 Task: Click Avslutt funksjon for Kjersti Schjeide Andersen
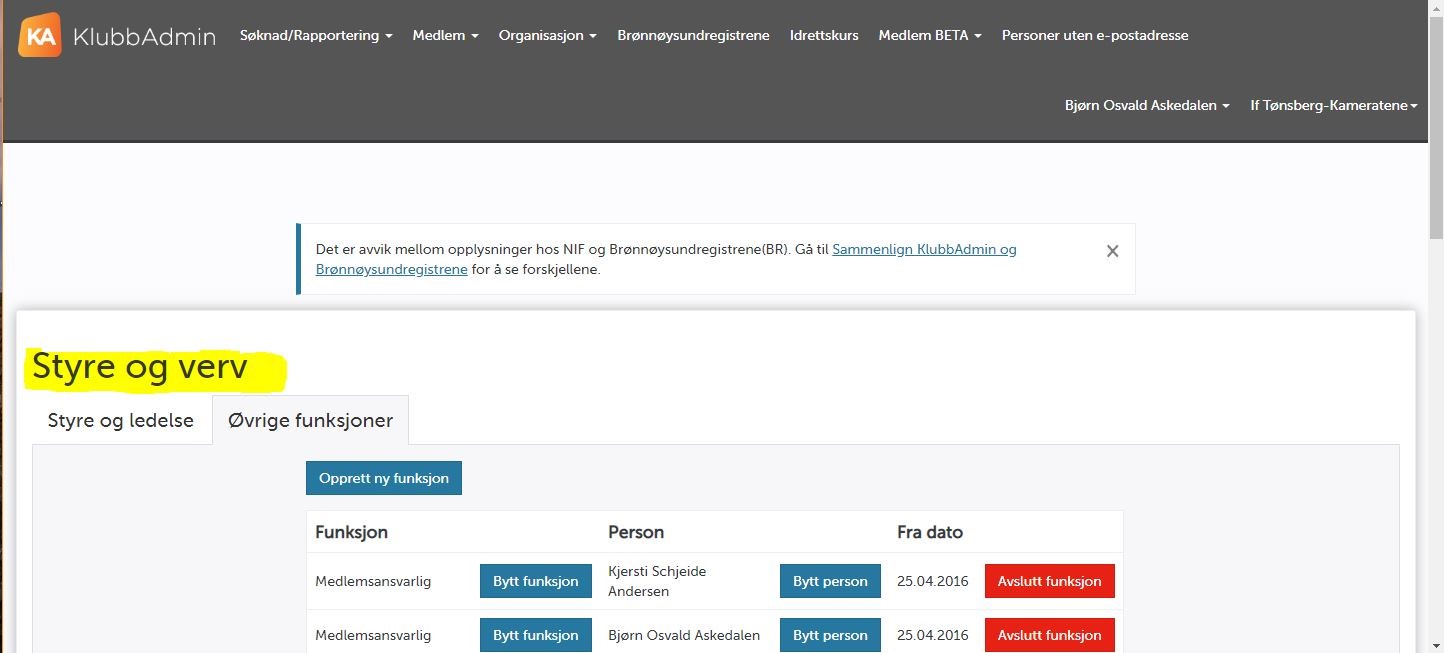[x=1049, y=581]
